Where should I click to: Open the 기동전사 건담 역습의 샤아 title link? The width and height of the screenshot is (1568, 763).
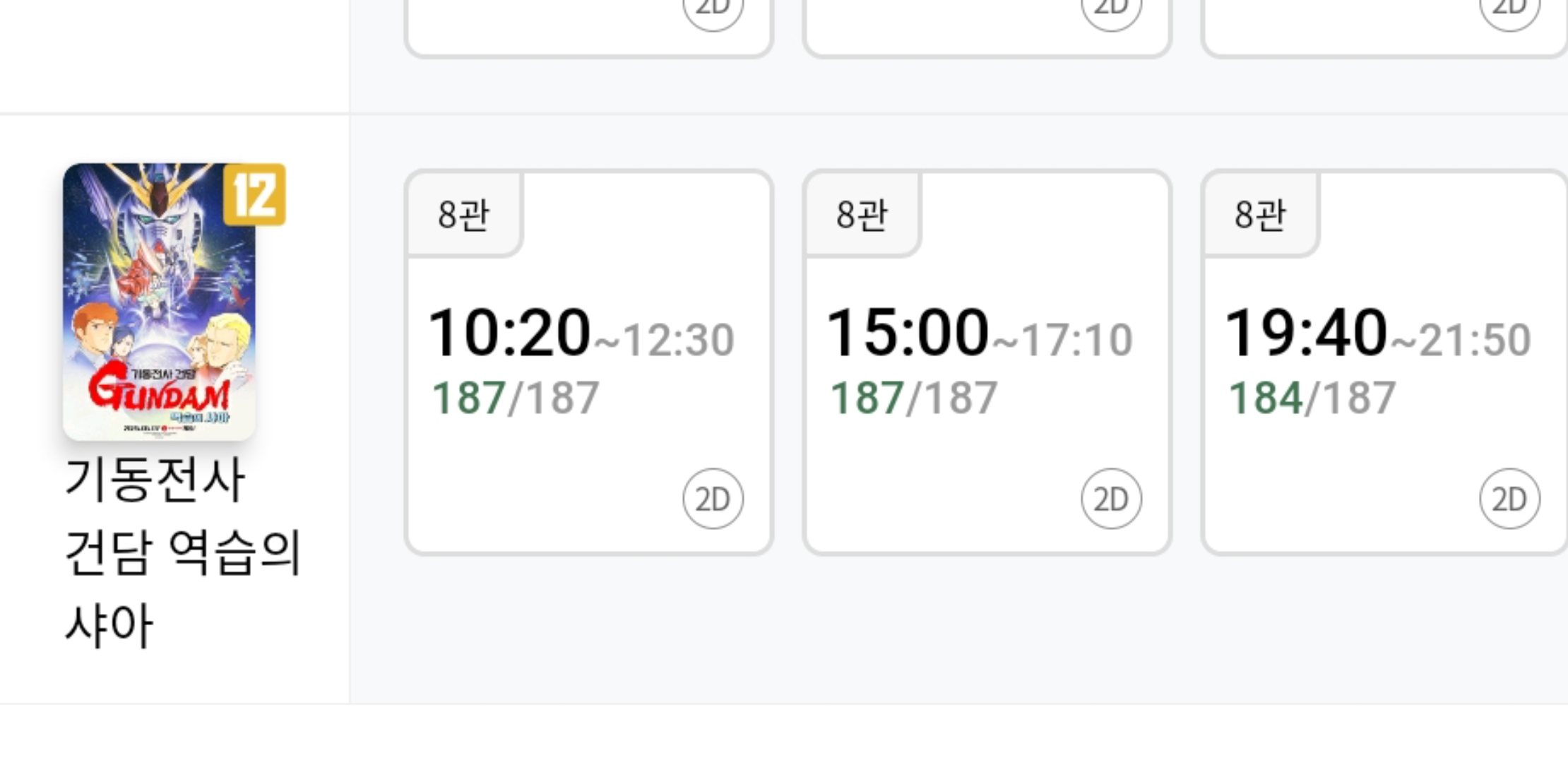(x=182, y=551)
